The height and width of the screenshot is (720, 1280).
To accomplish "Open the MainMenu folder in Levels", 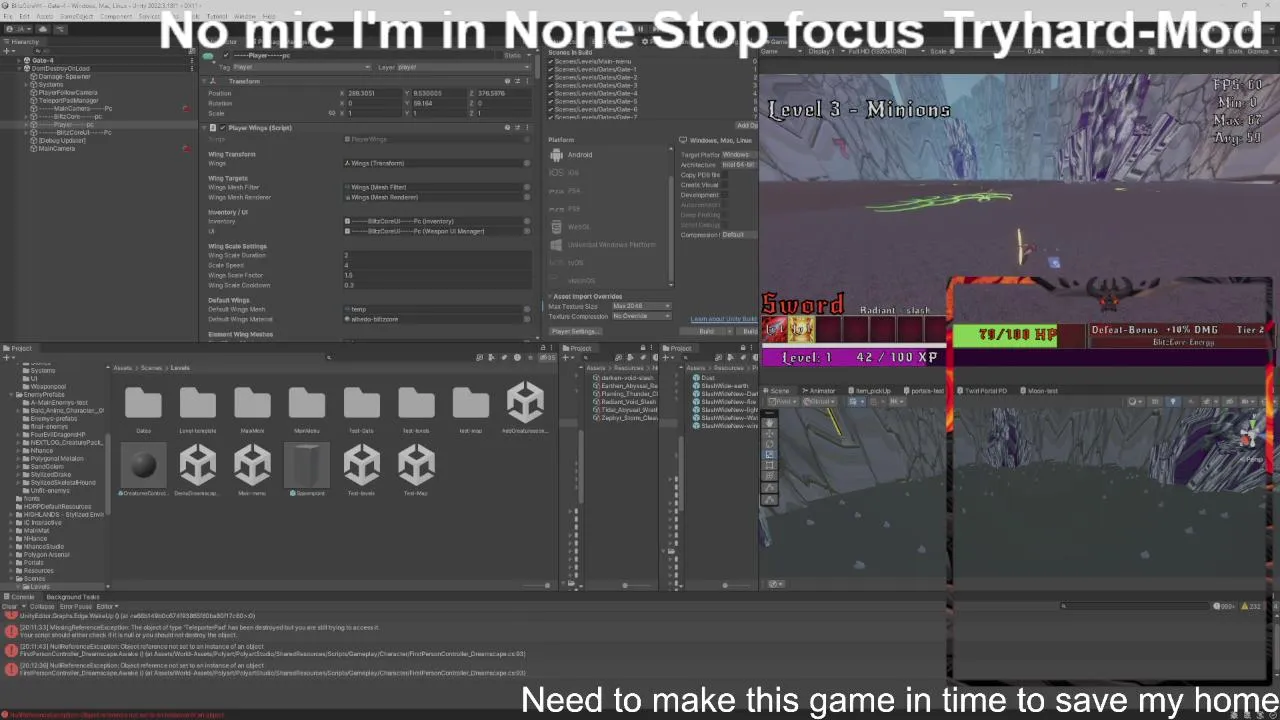I will (x=307, y=403).
